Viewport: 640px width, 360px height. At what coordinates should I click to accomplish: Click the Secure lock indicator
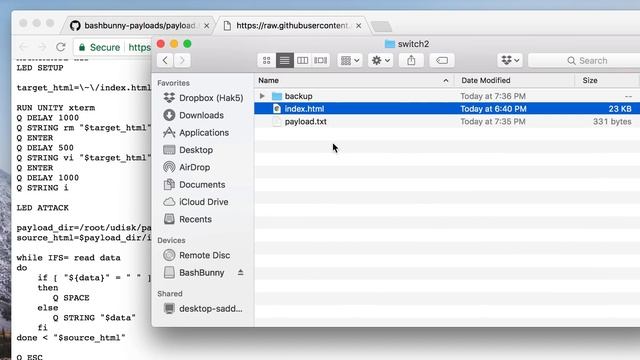[99, 47]
